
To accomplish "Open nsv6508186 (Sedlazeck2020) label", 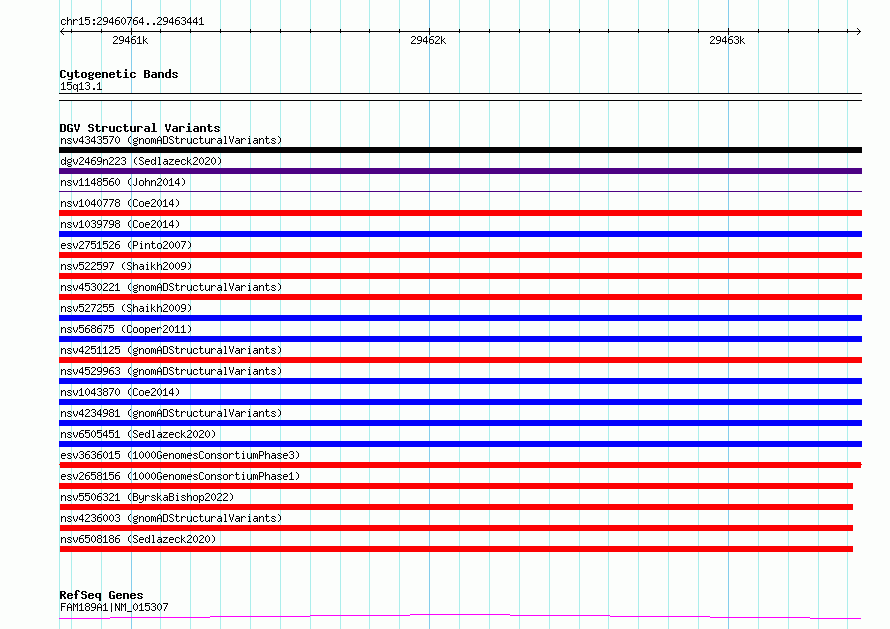I will point(138,539).
